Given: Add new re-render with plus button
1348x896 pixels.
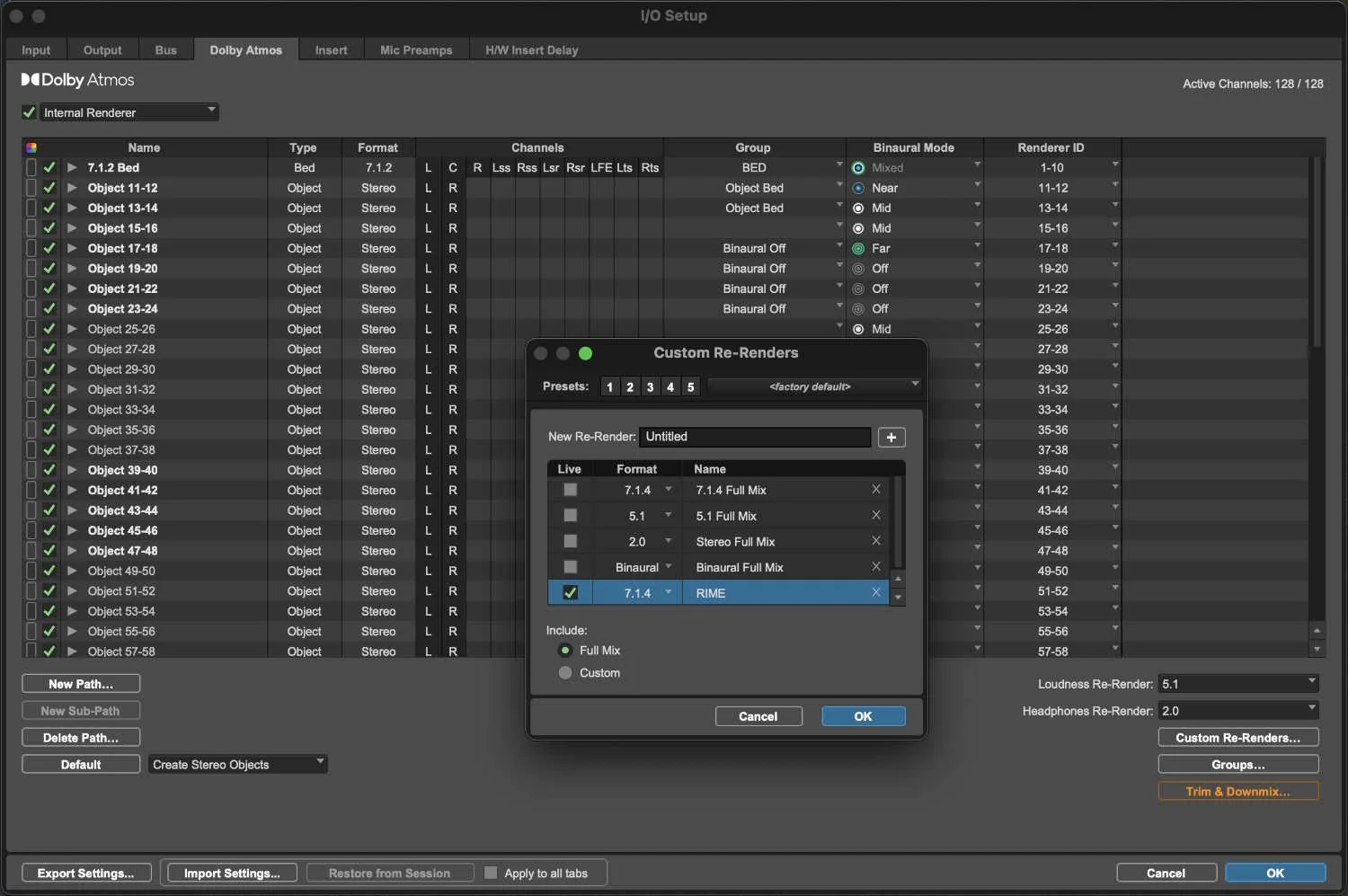Looking at the screenshot, I should (891, 437).
